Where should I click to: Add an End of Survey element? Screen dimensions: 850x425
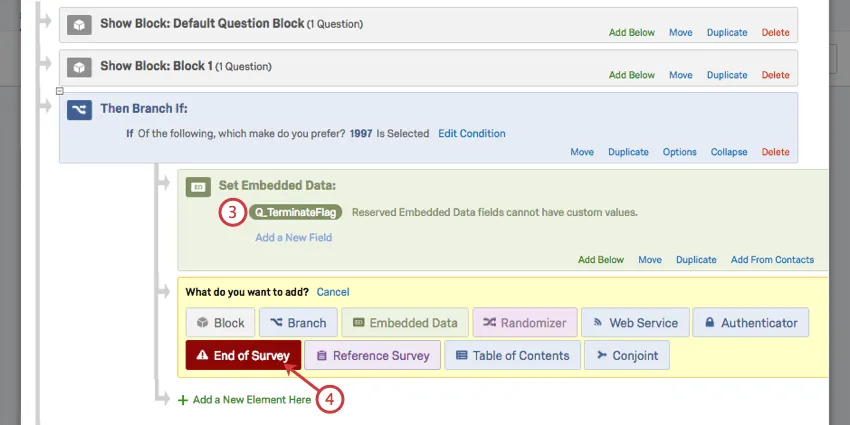243,355
